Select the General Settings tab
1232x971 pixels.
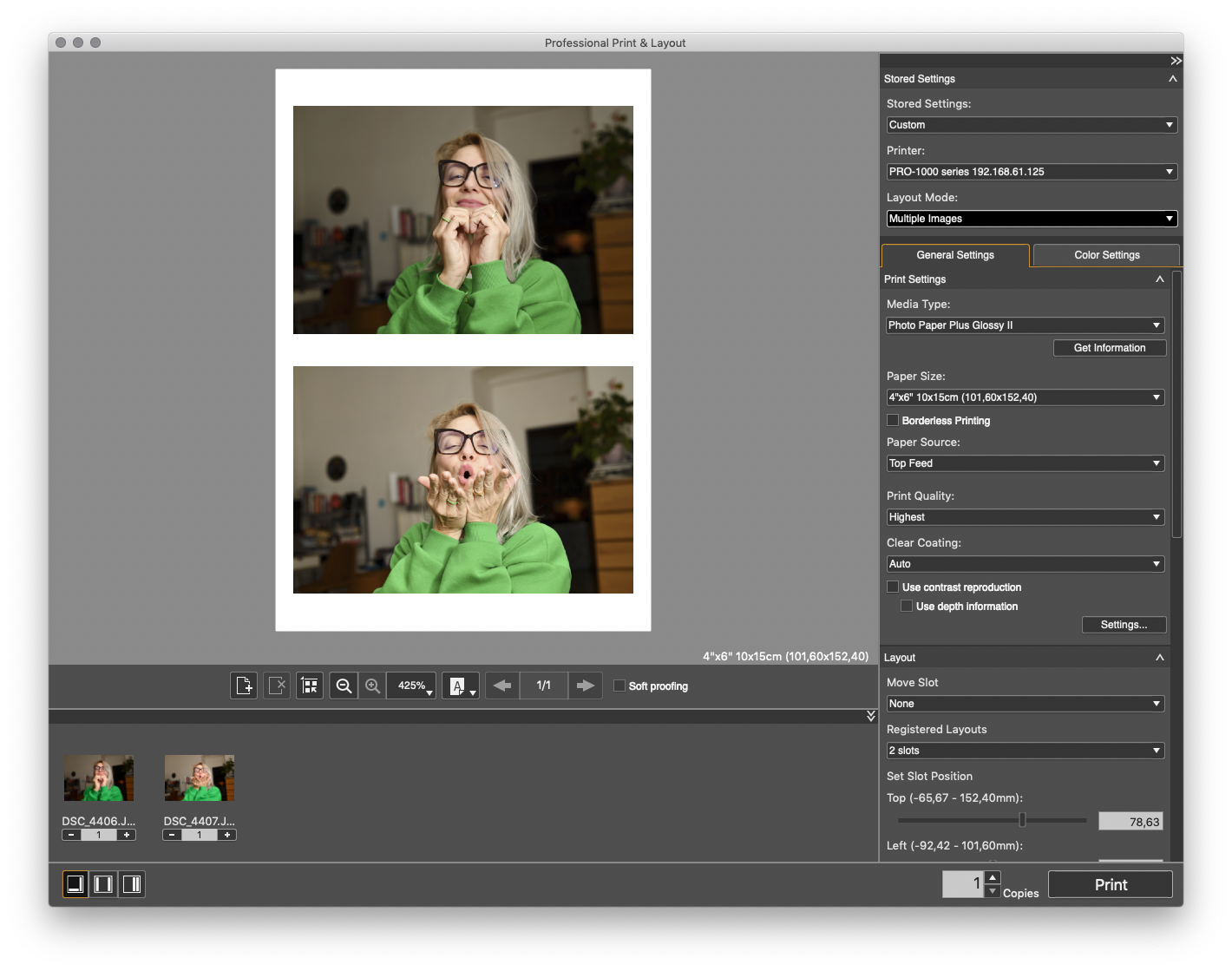pos(955,255)
